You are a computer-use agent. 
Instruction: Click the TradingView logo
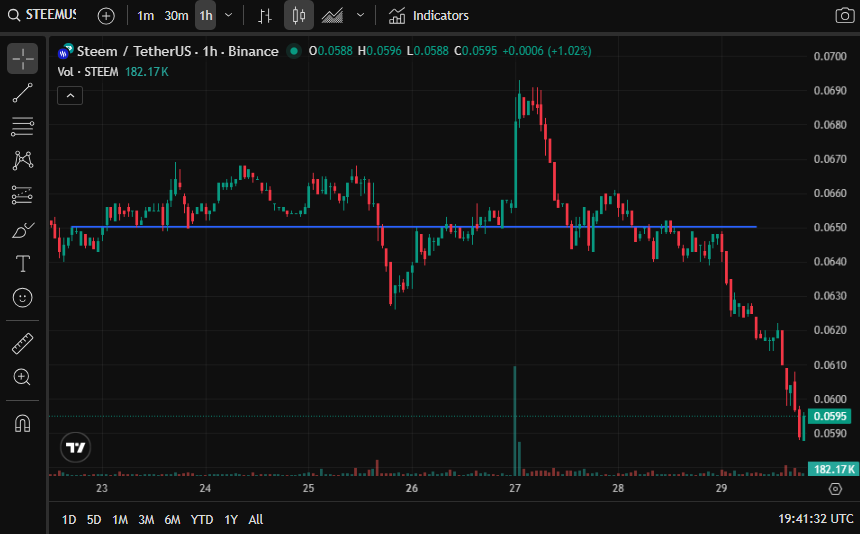pos(76,448)
